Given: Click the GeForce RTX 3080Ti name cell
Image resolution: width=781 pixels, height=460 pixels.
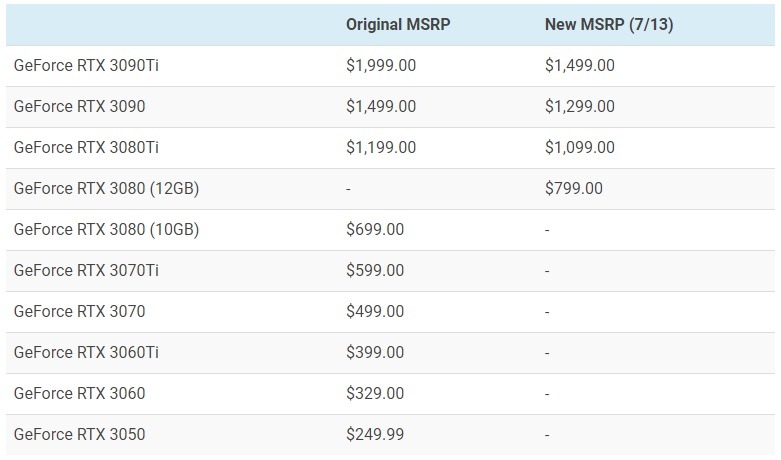Looking at the screenshot, I should 86,147.
